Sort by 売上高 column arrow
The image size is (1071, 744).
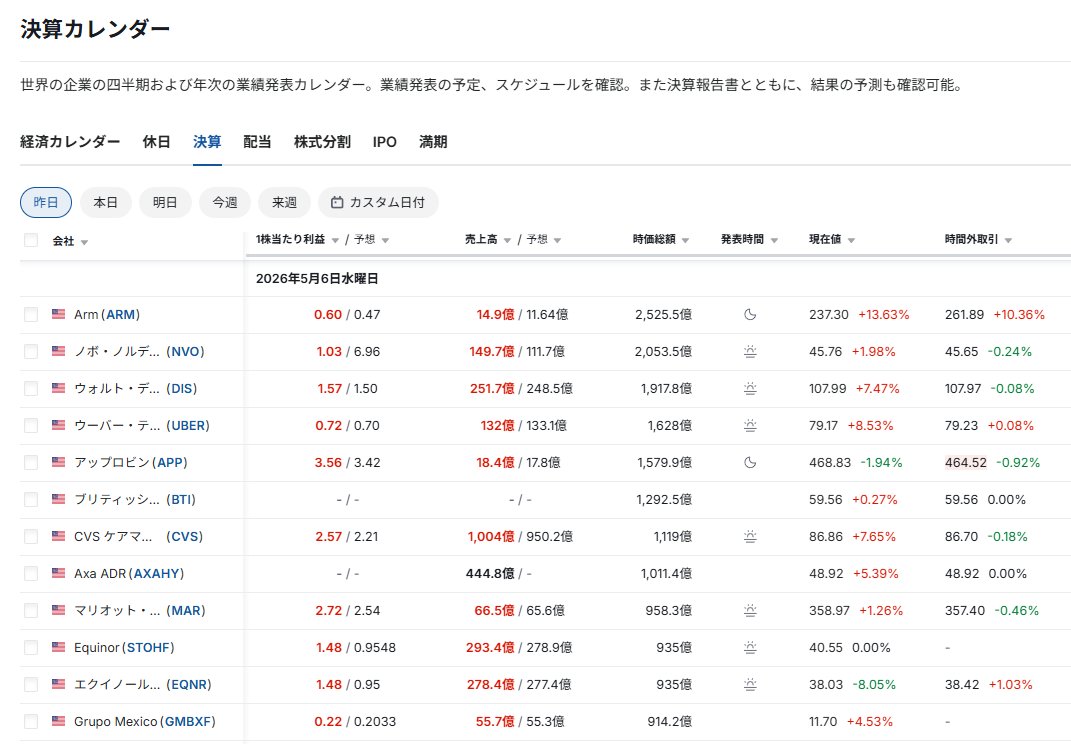[507, 240]
